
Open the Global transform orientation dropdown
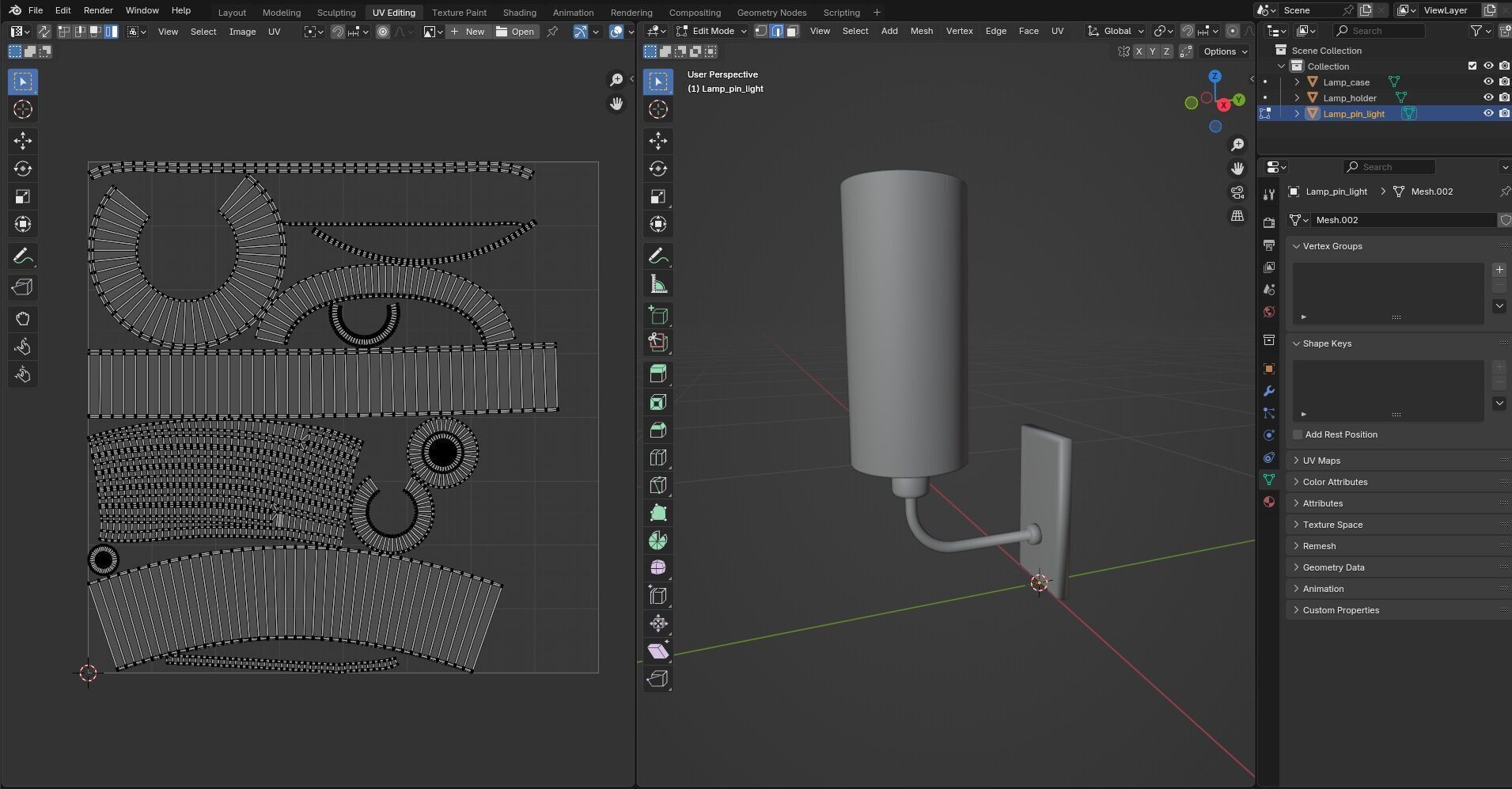click(x=1116, y=31)
